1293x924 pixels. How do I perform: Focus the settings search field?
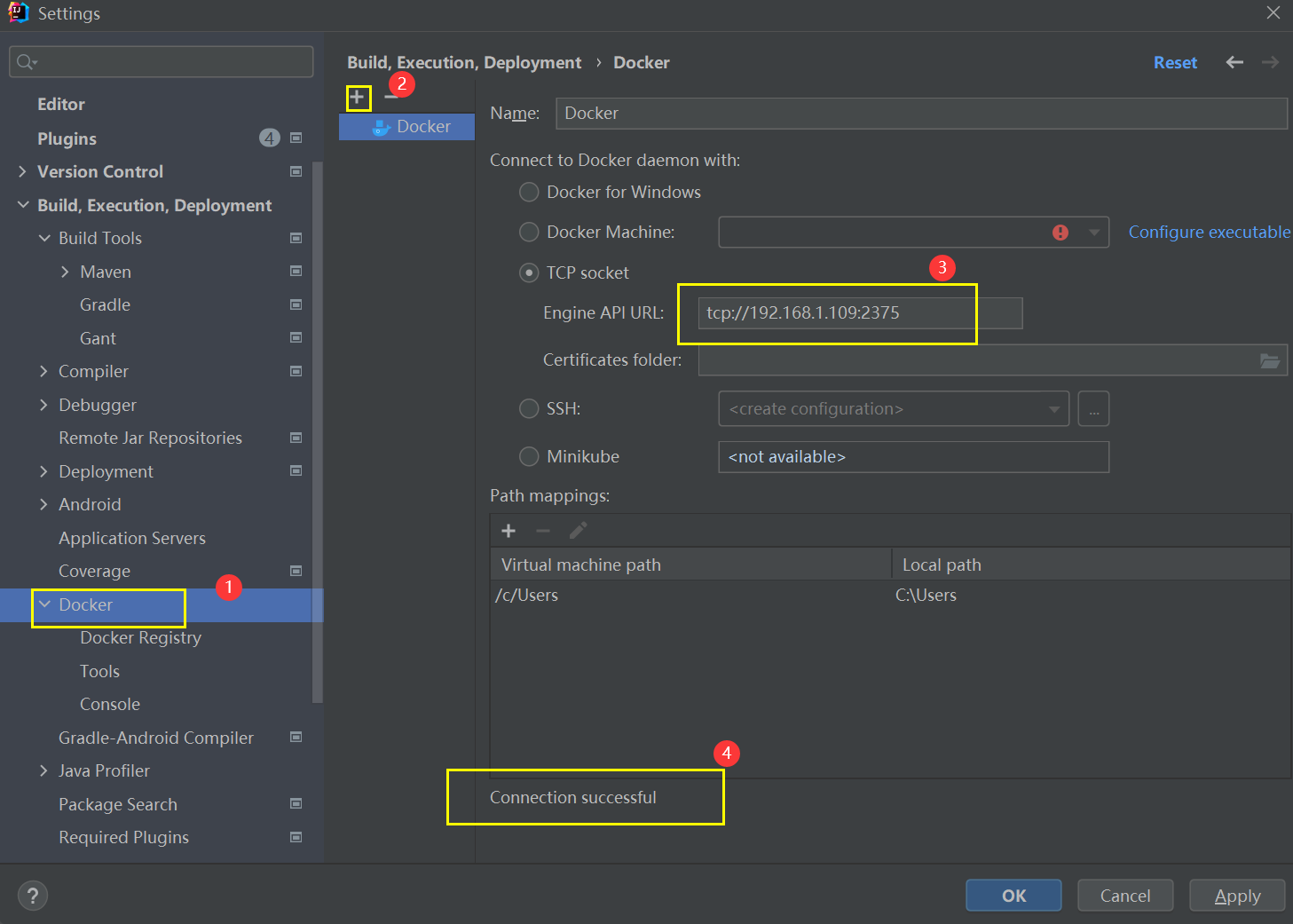point(162,61)
